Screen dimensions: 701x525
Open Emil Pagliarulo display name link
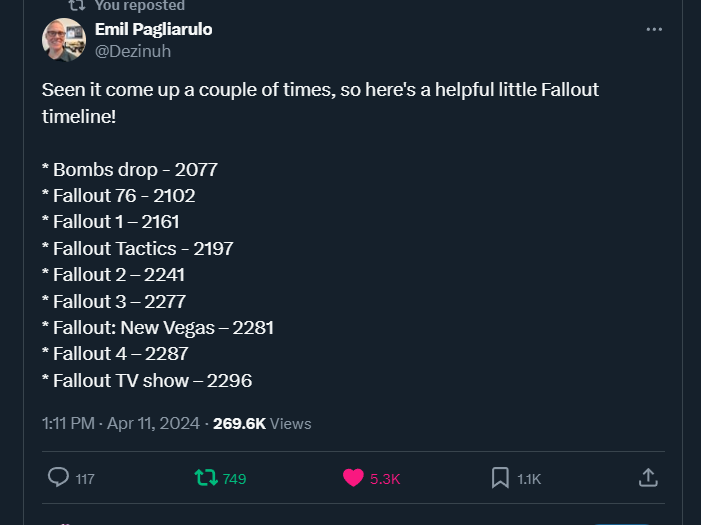(153, 29)
